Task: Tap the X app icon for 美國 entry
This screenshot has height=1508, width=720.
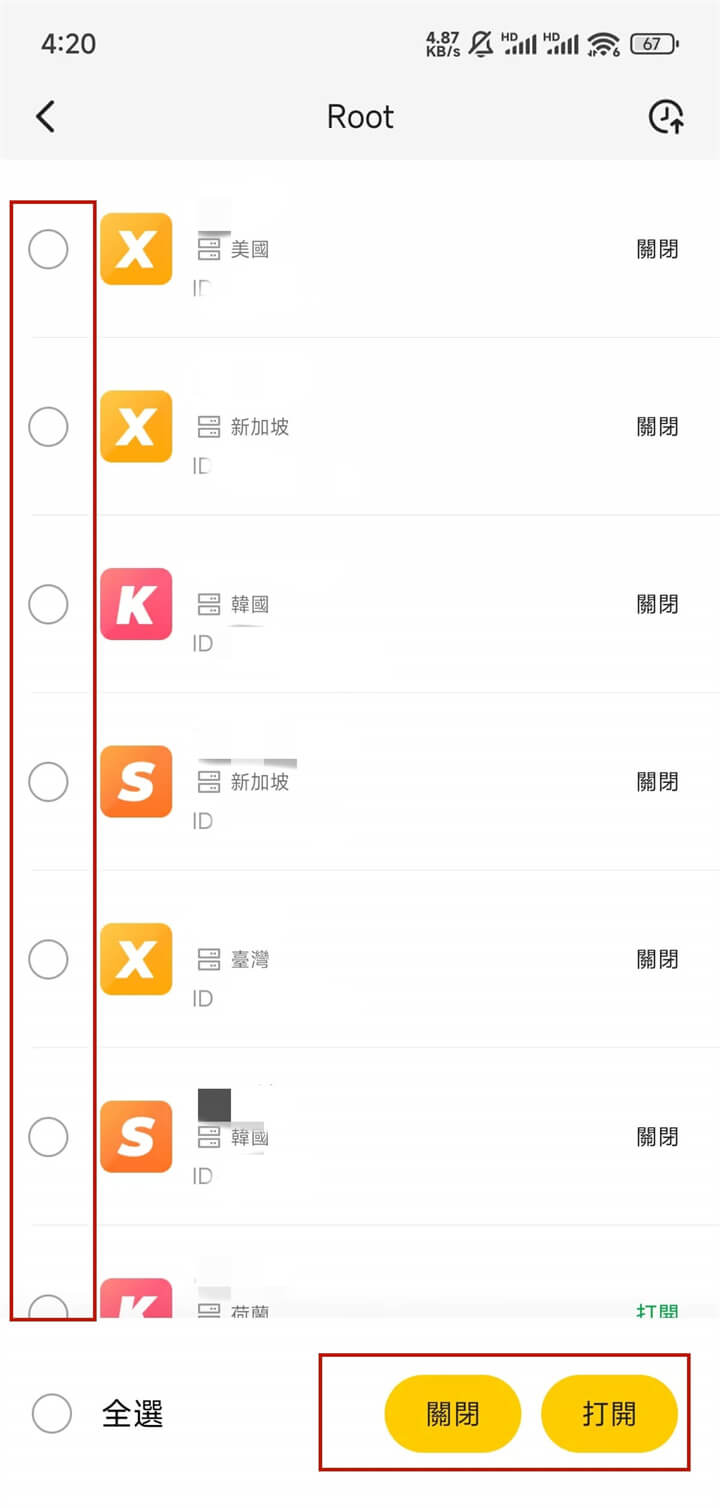Action: tap(136, 249)
